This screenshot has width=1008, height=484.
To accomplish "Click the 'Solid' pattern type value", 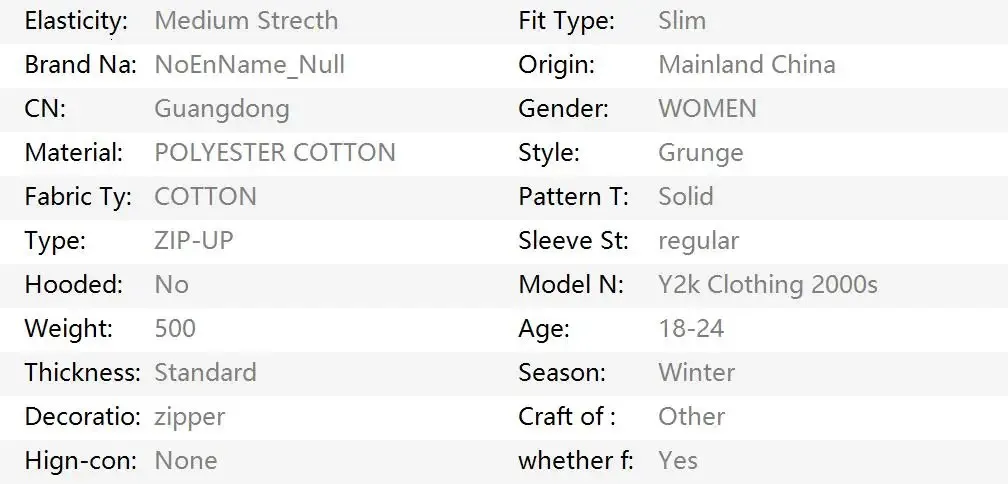I will 685,197.
